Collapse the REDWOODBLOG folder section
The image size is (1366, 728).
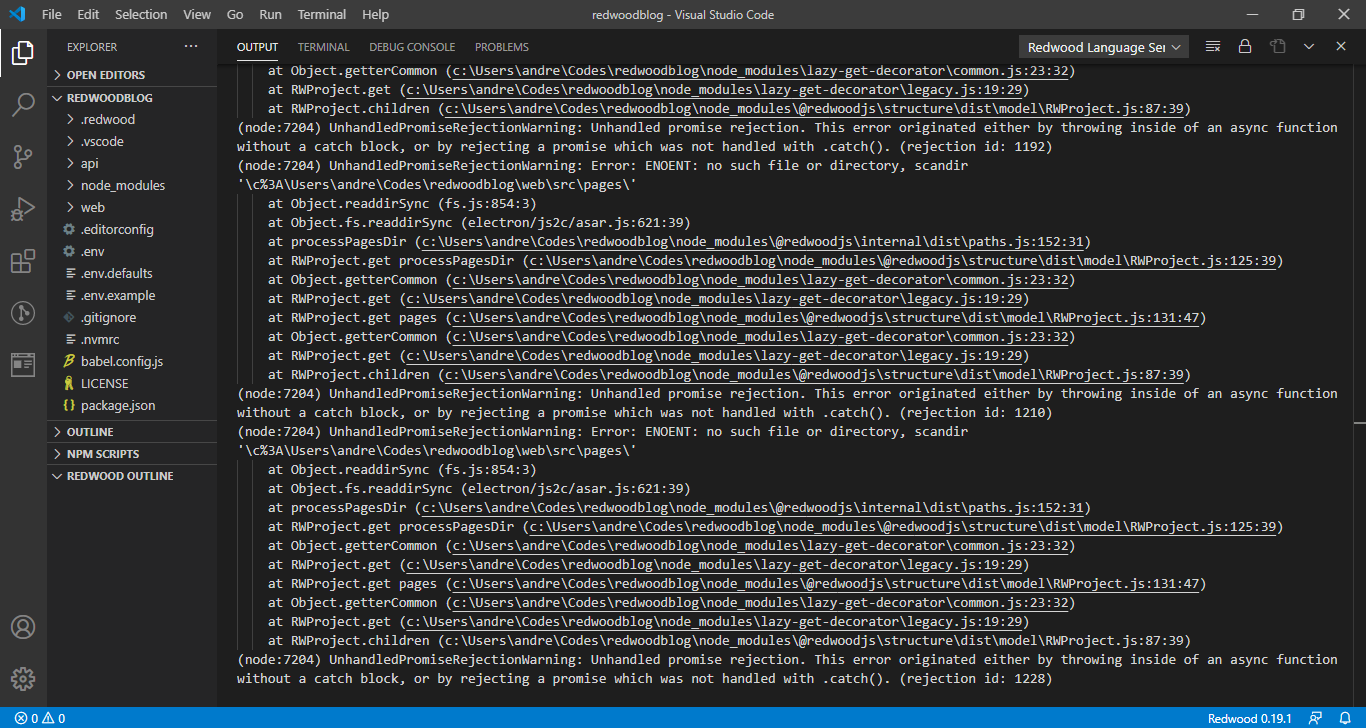(132, 98)
